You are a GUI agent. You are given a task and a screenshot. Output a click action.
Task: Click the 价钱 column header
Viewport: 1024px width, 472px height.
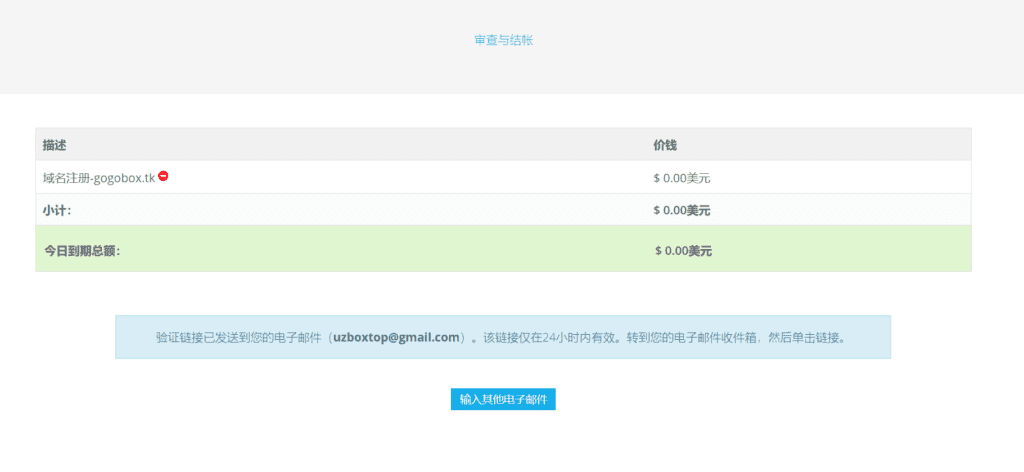pyautogui.click(x=665, y=145)
